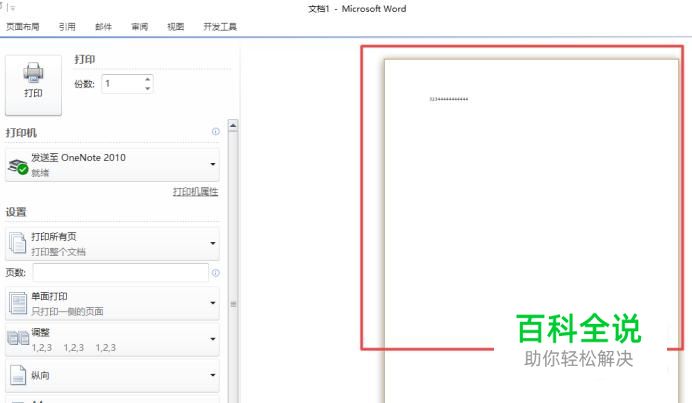Click the large Print button with printer icon
The image size is (692, 403).
pyautogui.click(x=33, y=85)
